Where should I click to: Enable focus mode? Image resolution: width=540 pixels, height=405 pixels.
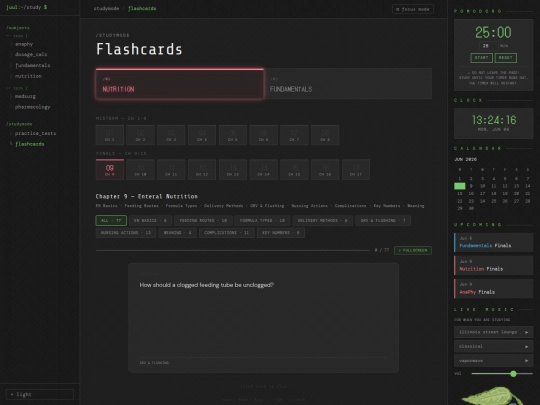[x=413, y=9]
